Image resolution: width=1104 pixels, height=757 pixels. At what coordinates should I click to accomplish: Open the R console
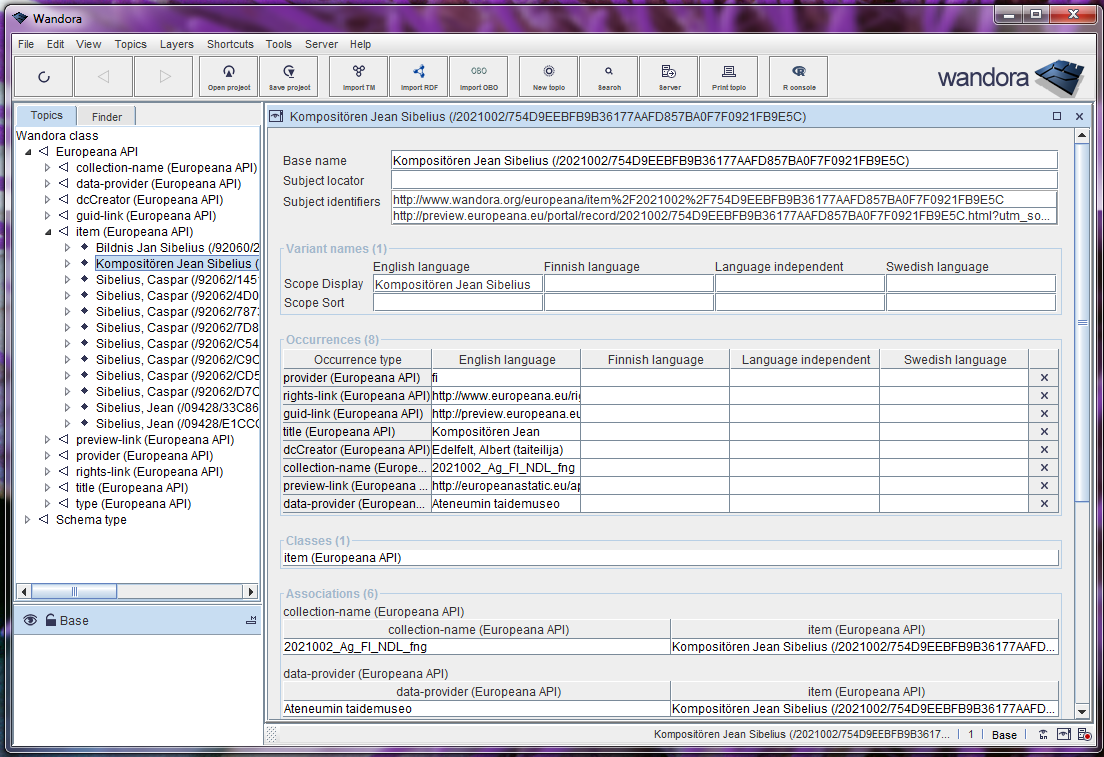[x=797, y=76]
